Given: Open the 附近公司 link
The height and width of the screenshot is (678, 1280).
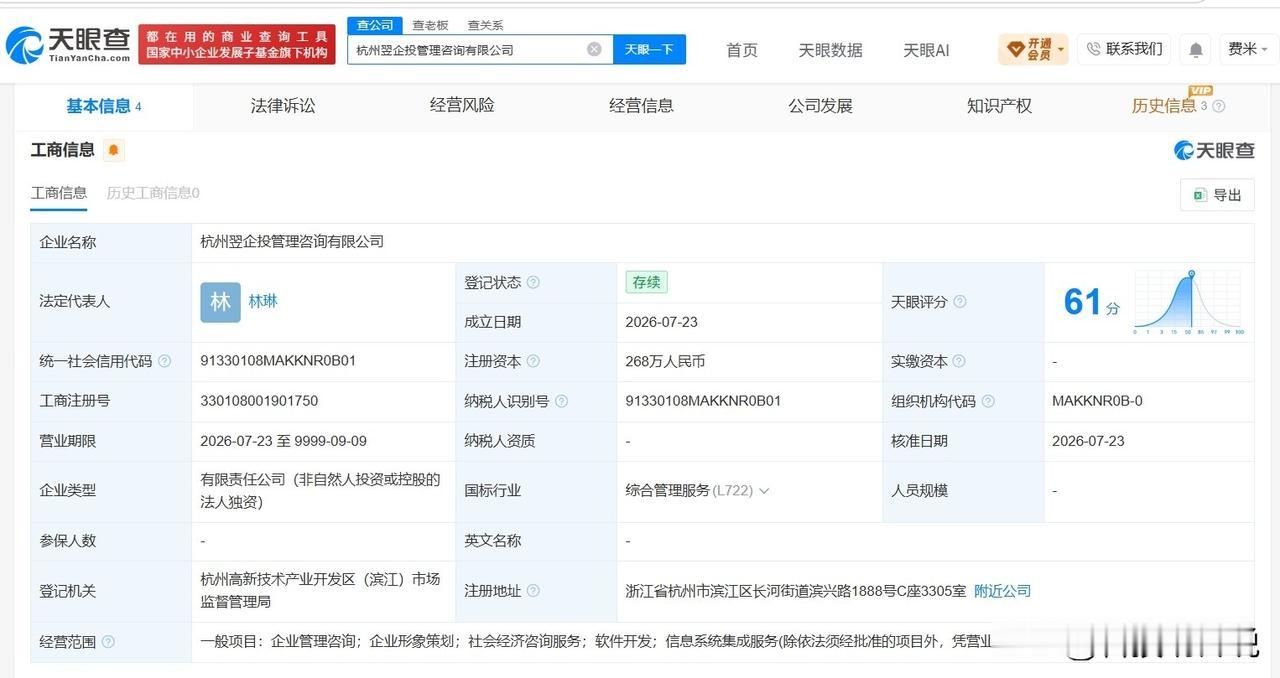Looking at the screenshot, I should tap(1002, 591).
